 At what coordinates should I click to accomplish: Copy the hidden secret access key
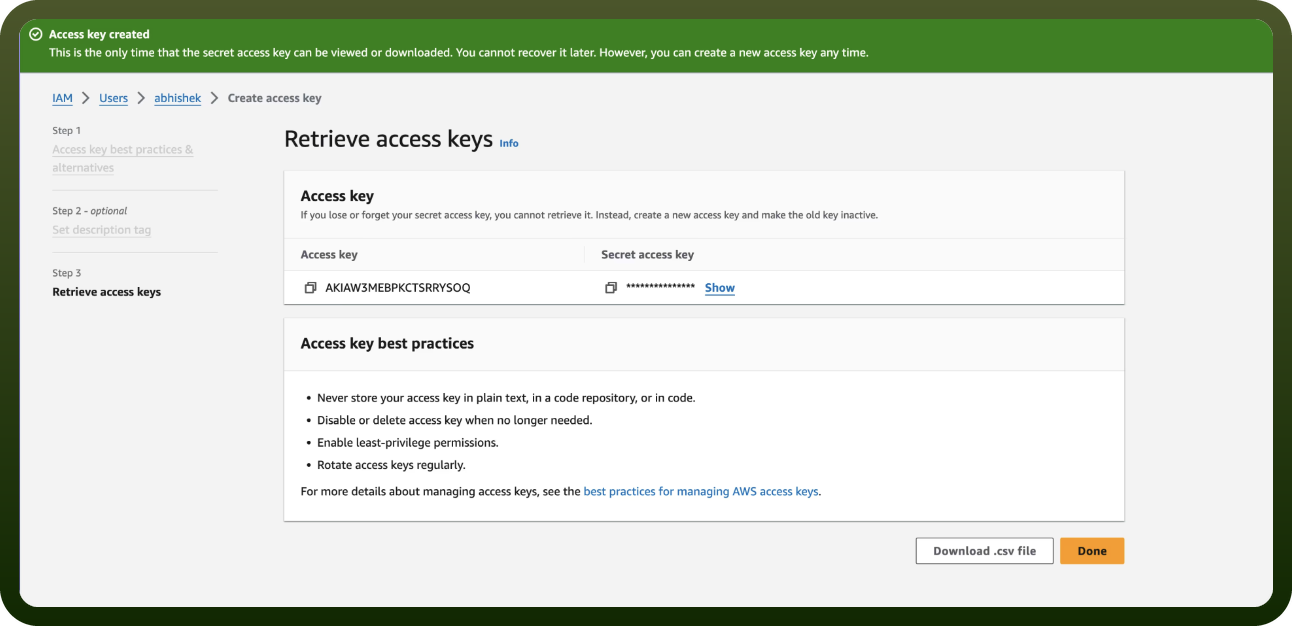pos(611,288)
